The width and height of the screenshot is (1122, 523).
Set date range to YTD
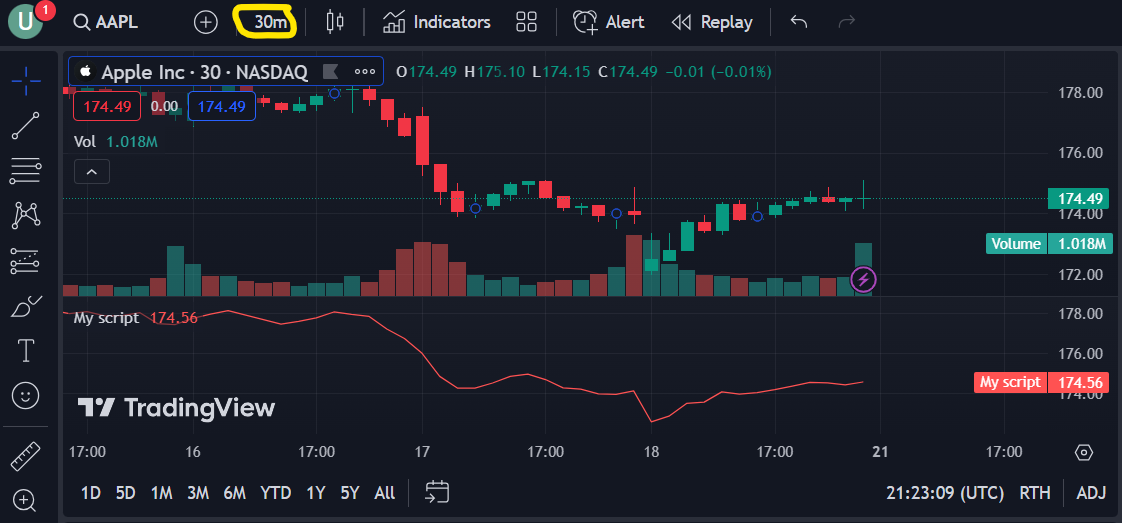point(275,493)
